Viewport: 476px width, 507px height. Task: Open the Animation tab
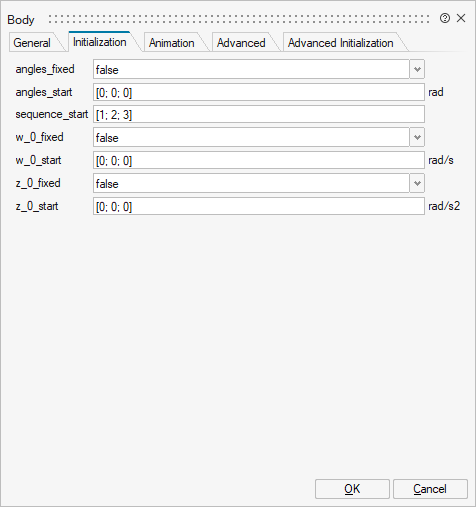pos(172,43)
